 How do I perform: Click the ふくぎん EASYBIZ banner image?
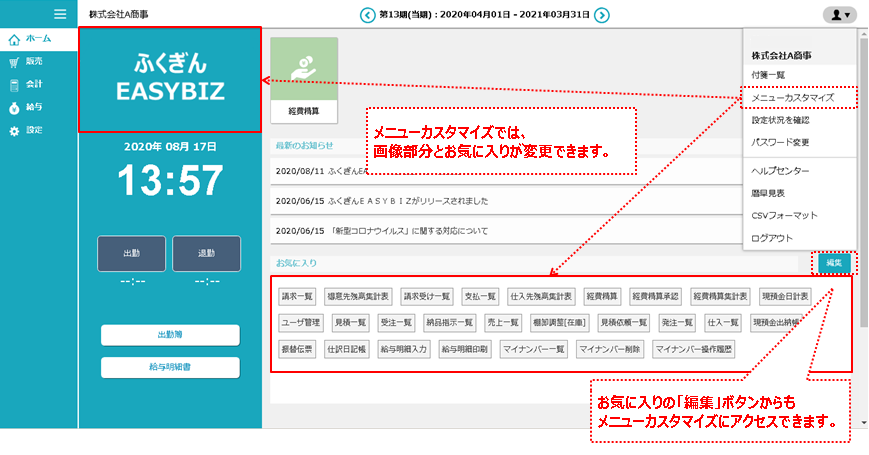(170, 80)
